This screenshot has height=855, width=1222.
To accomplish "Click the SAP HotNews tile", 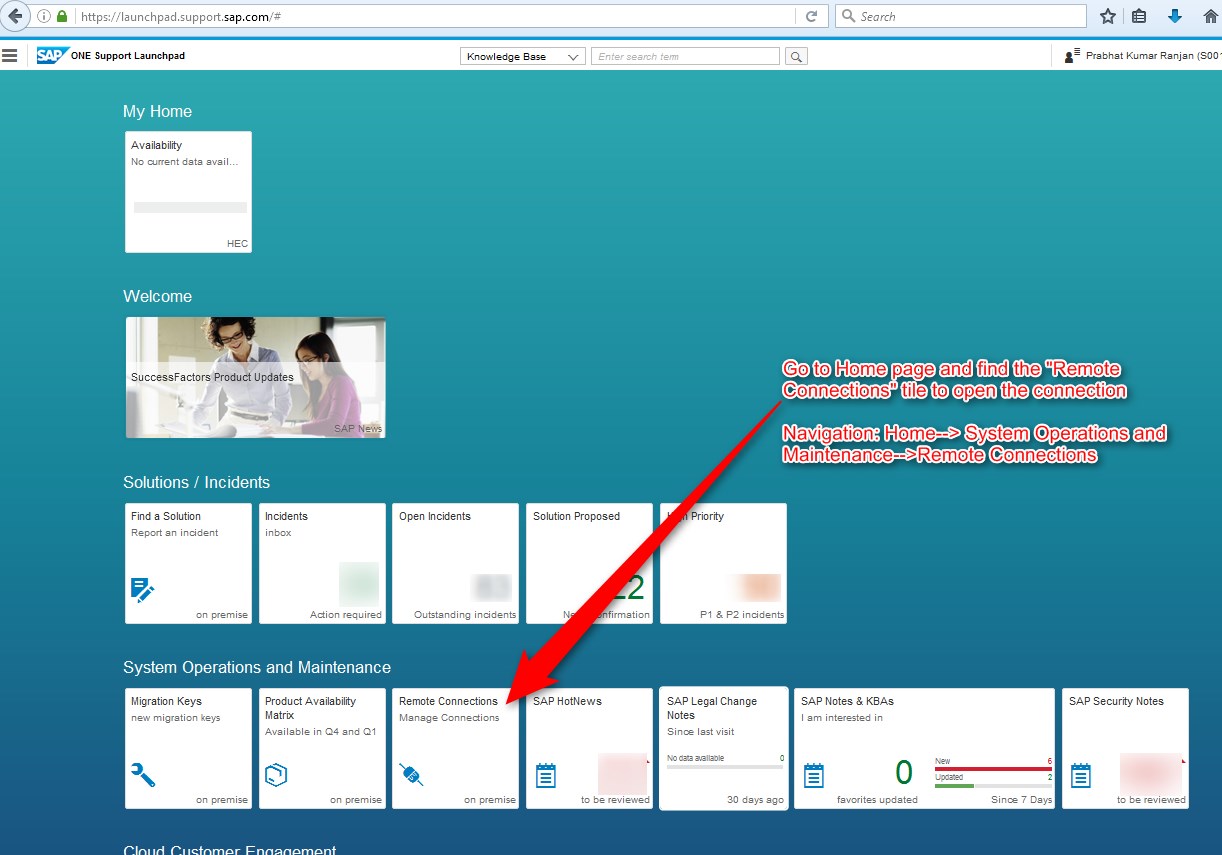I will pos(590,748).
